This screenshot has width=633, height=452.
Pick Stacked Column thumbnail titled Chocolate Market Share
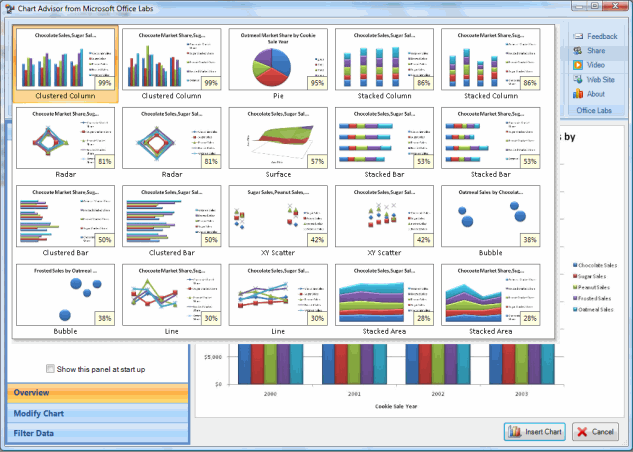point(490,59)
